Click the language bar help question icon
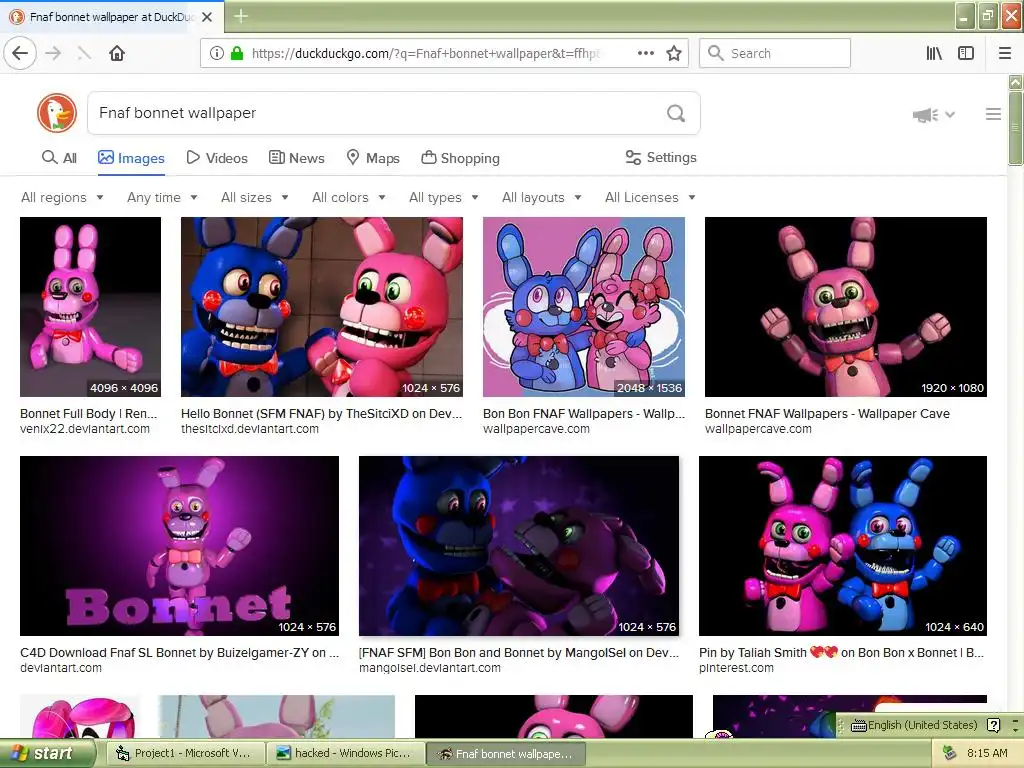1024x768 pixels. pos(993,725)
